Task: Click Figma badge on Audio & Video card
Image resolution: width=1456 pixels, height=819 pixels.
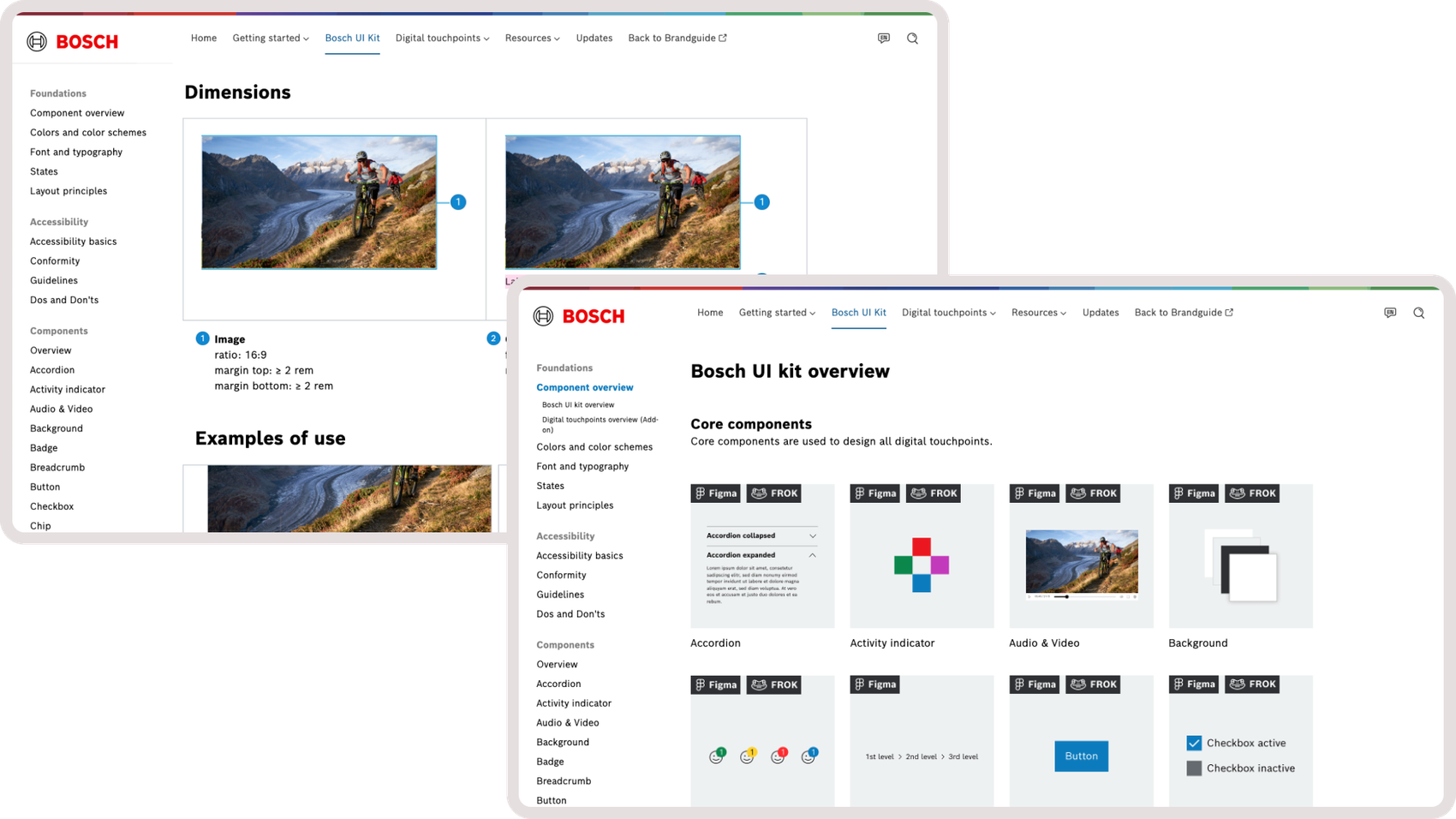Action: [x=1035, y=493]
